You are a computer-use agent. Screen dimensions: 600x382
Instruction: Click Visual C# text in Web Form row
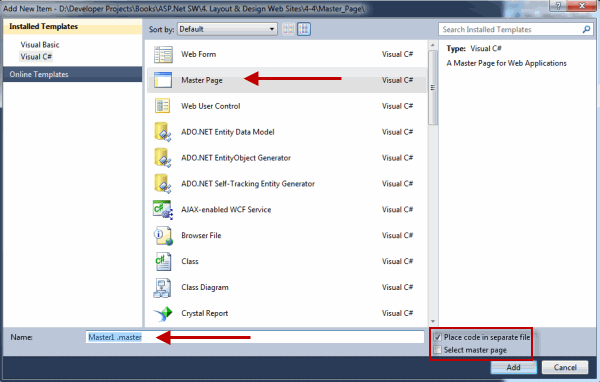pyautogui.click(x=397, y=54)
